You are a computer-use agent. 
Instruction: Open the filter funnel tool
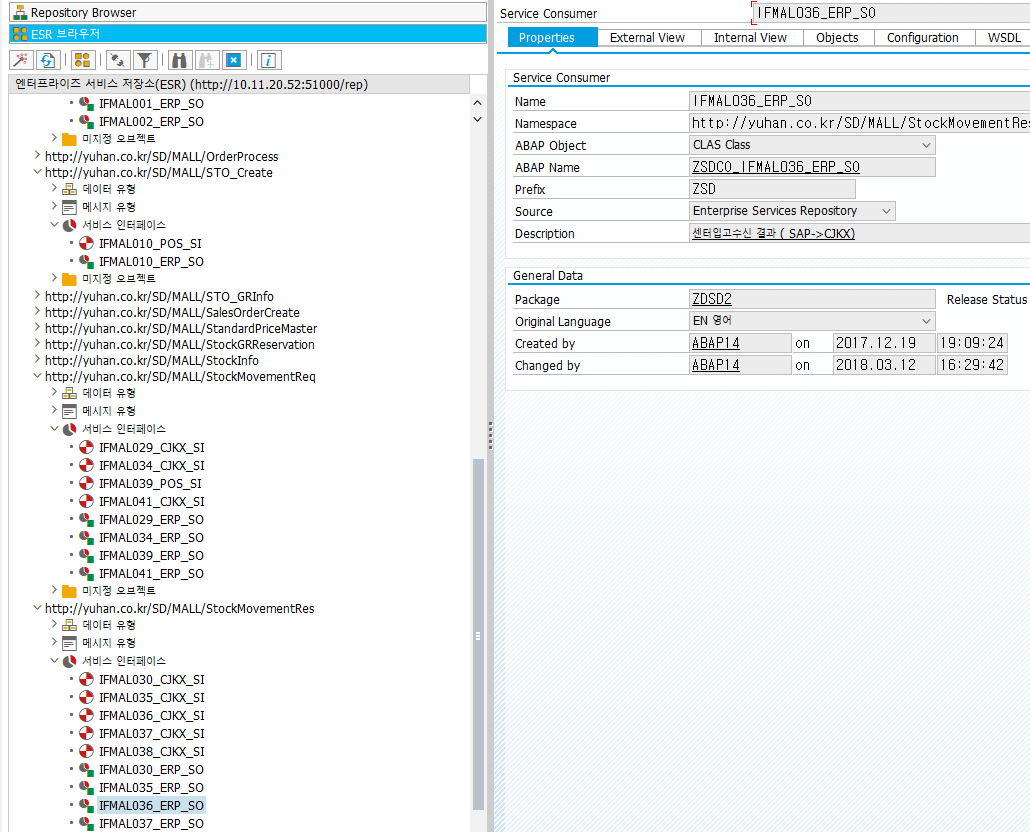click(145, 60)
